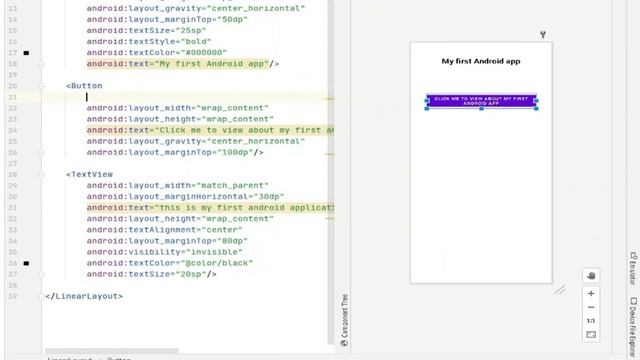Click the pin icon above the device preview
The image size is (640, 360).
tap(543, 35)
